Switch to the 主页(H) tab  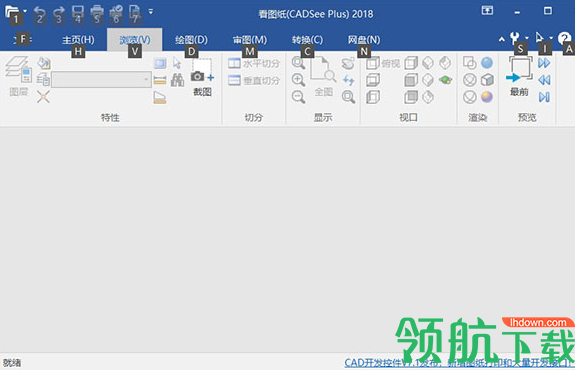tap(78, 40)
